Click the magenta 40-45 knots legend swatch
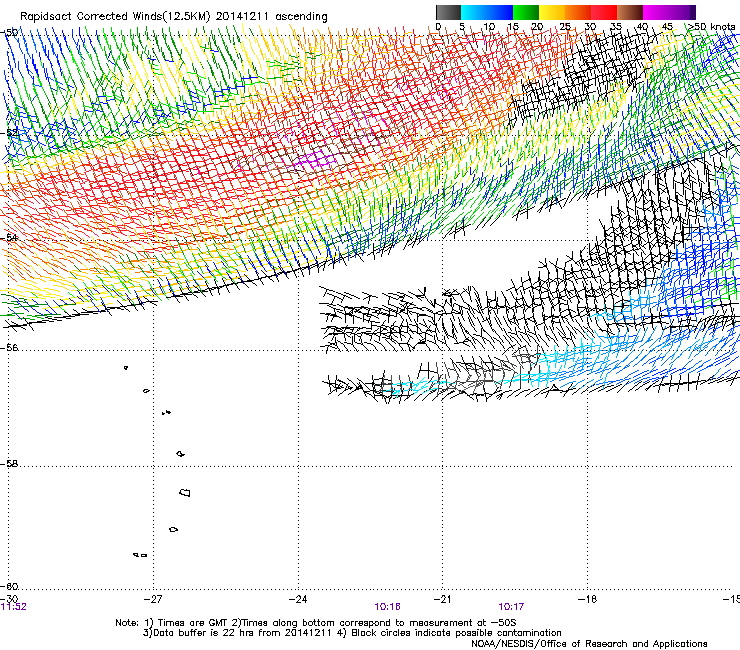 [656, 12]
